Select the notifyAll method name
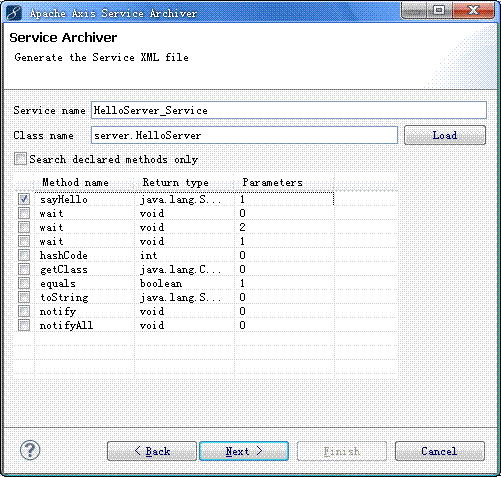Screen dimensions: 501x477 point(66,325)
